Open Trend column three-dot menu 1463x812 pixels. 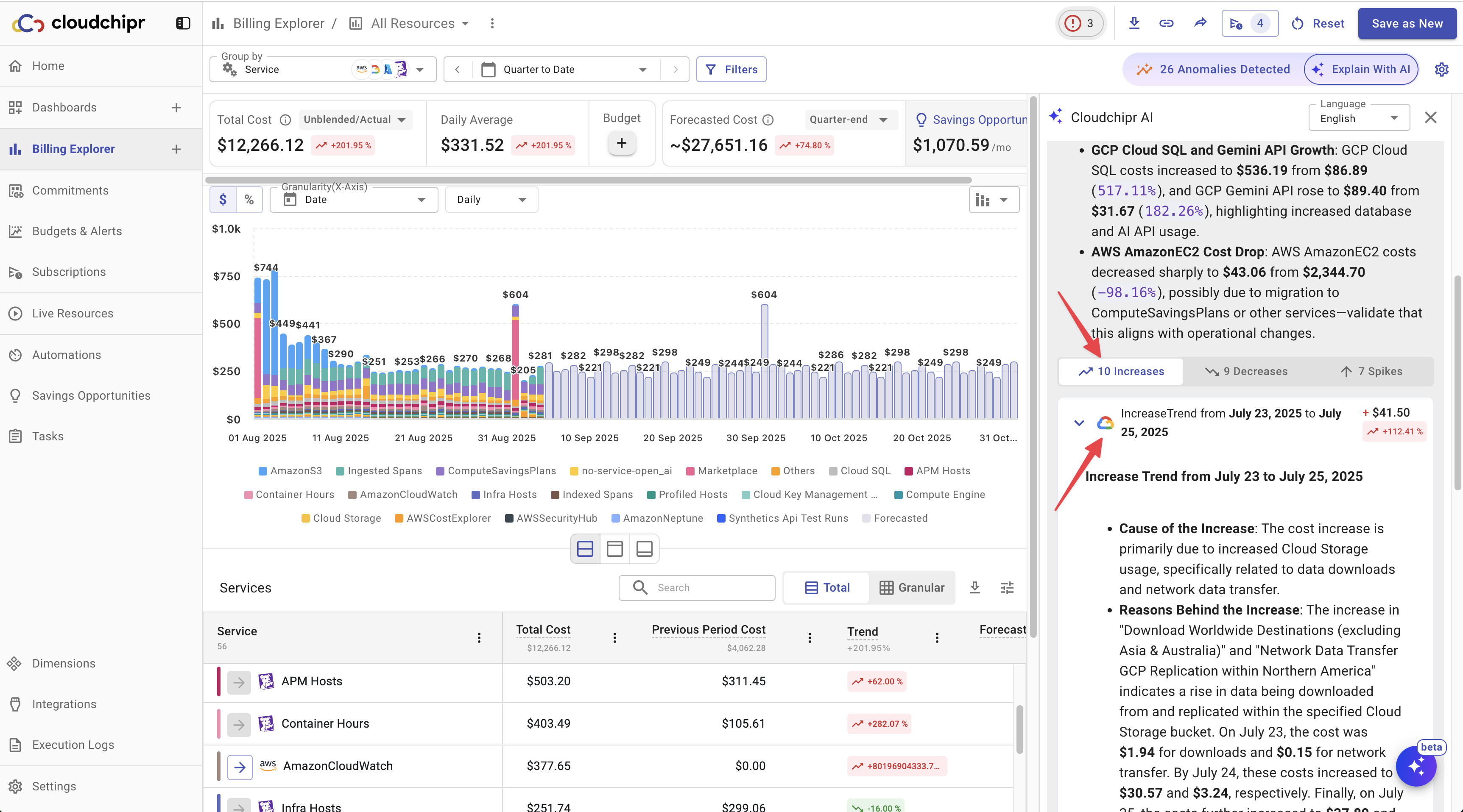point(936,638)
